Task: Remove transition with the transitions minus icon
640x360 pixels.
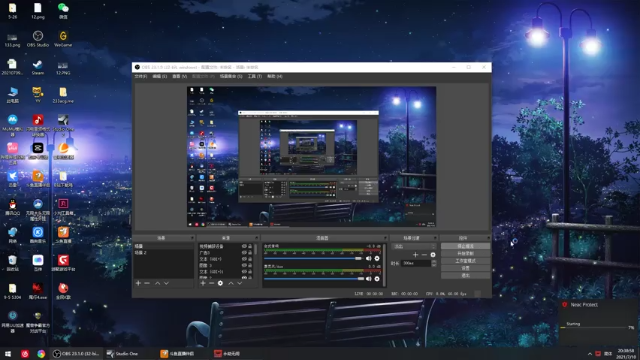Action: coord(424,255)
